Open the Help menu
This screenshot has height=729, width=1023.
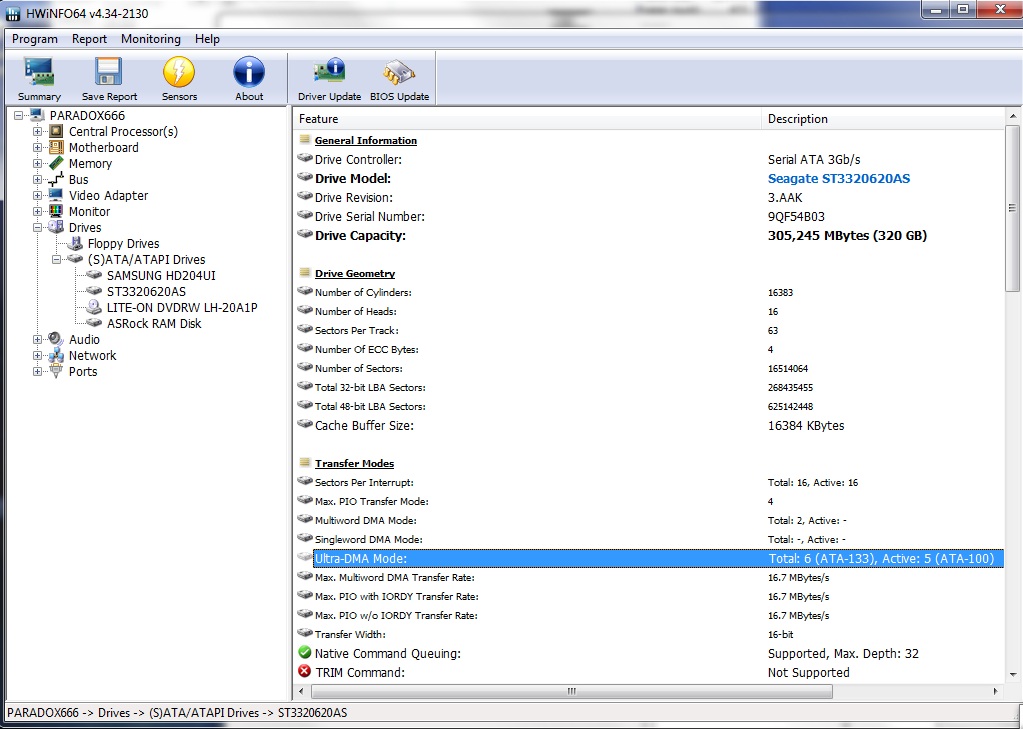point(207,39)
